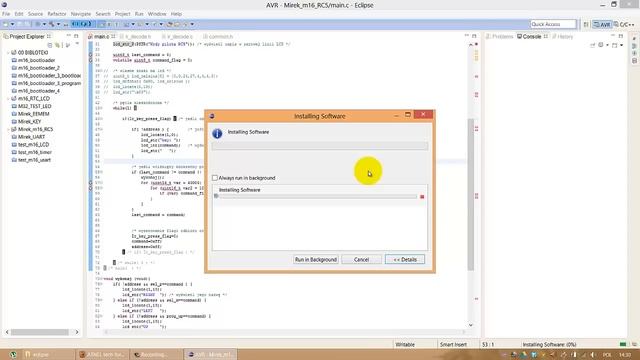
Task: Open the Project menu
Action: (x=122, y=14)
